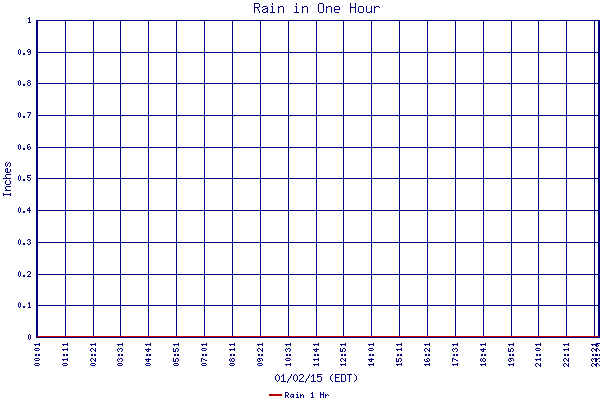Click the y-axis value 0.5
Image resolution: width=600 pixels, height=400 pixels.
coord(24,178)
